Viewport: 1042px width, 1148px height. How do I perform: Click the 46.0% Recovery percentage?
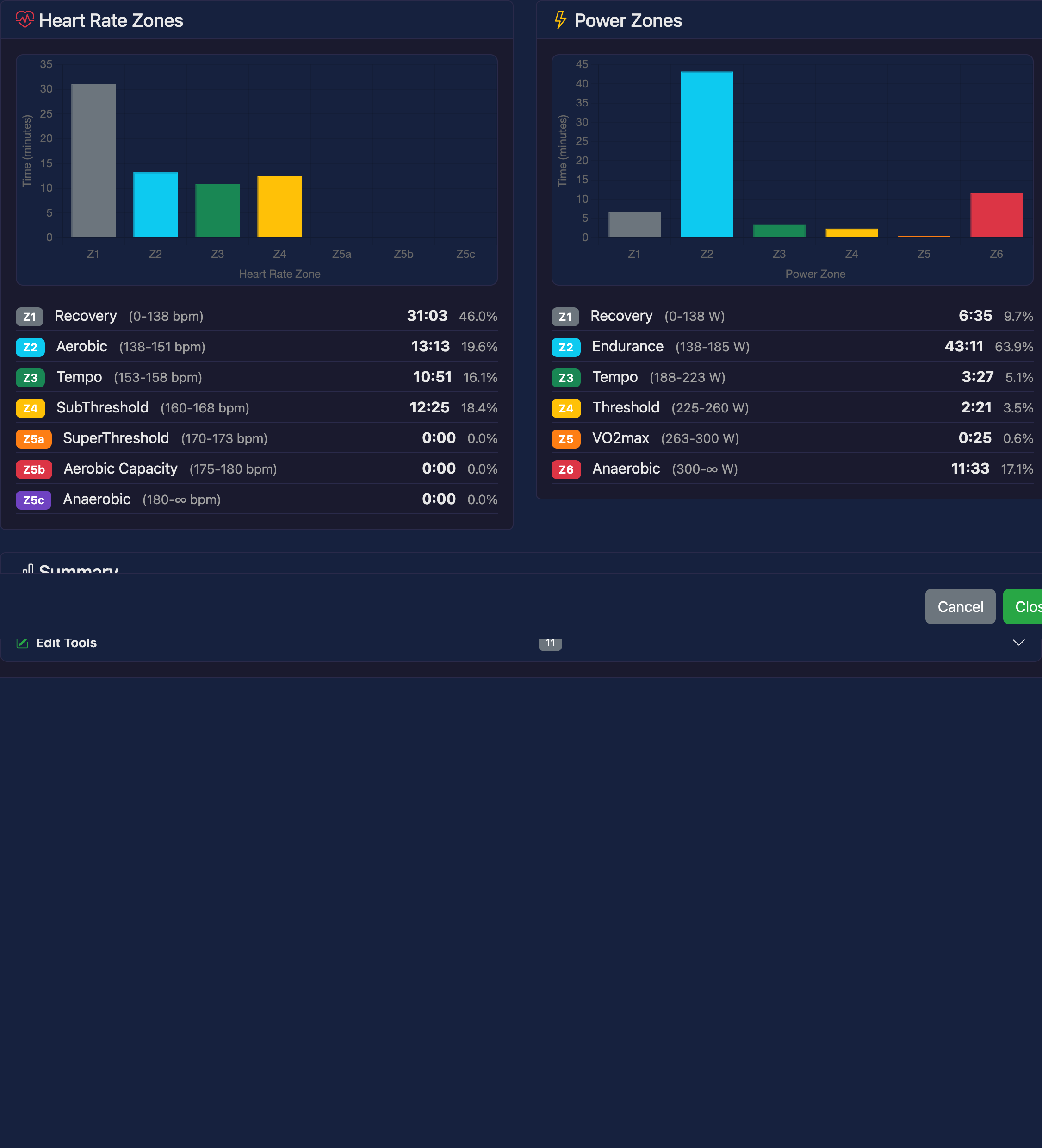(478, 317)
